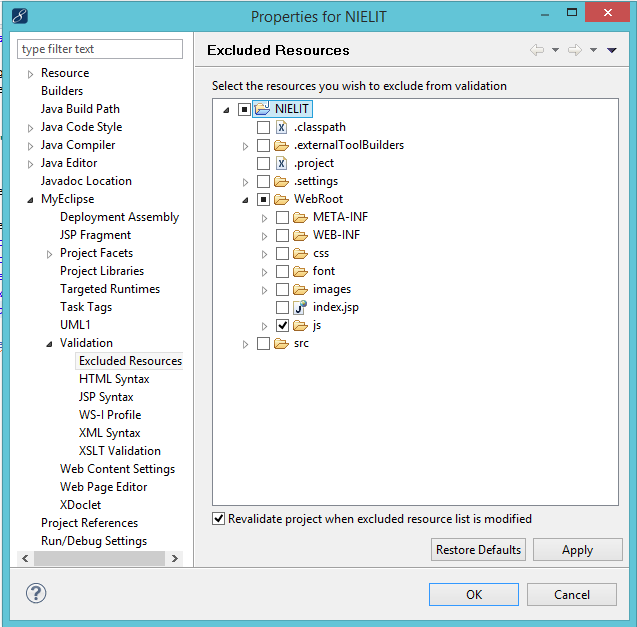Click the WEB-INF folder icon

(x=300, y=235)
